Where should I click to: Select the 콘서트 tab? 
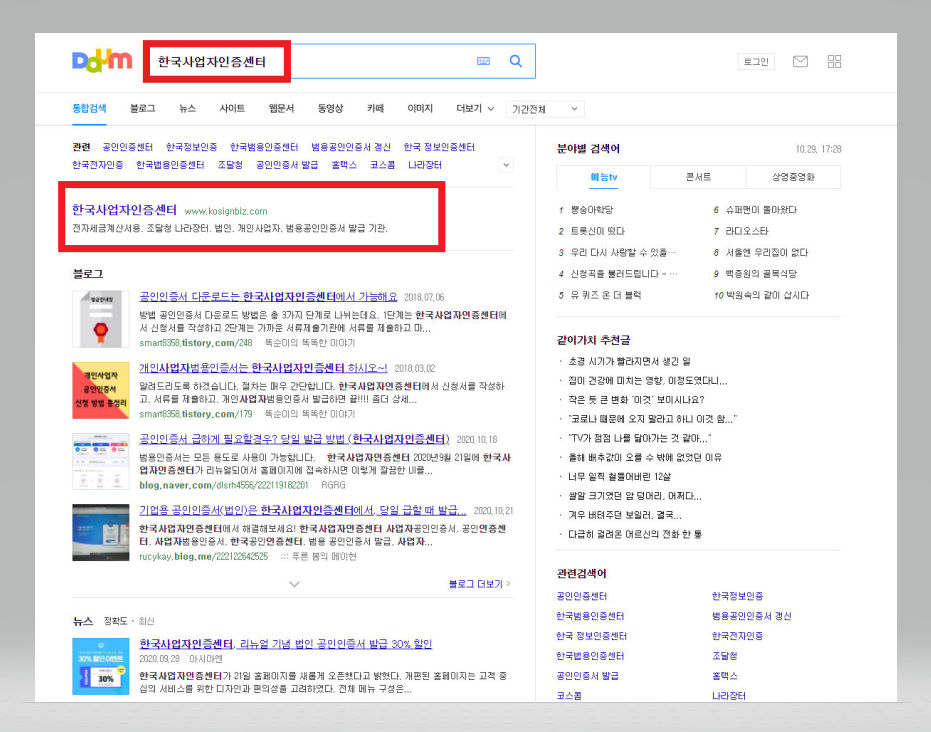click(698, 177)
